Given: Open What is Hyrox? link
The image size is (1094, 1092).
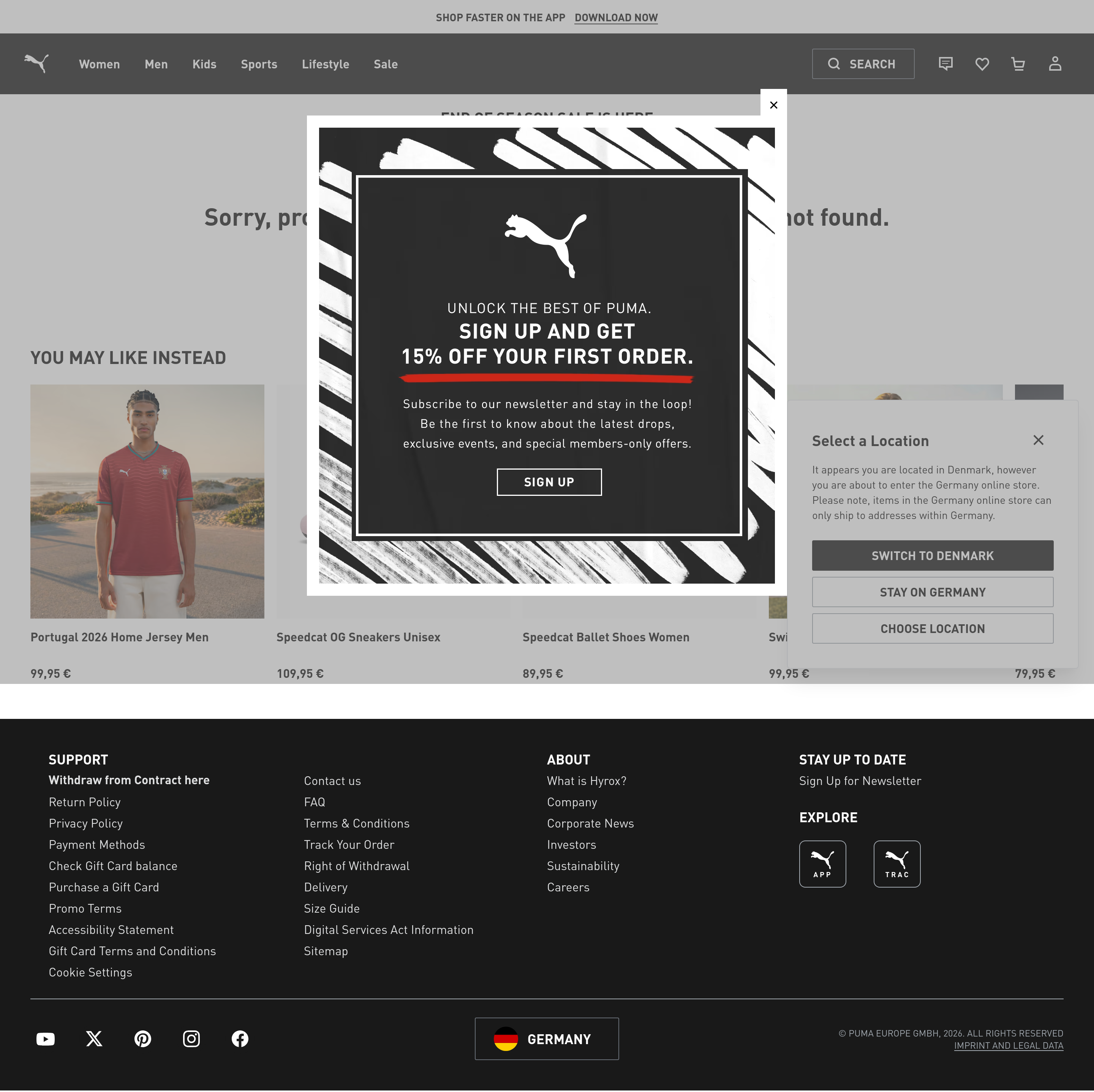Looking at the screenshot, I should click(587, 781).
